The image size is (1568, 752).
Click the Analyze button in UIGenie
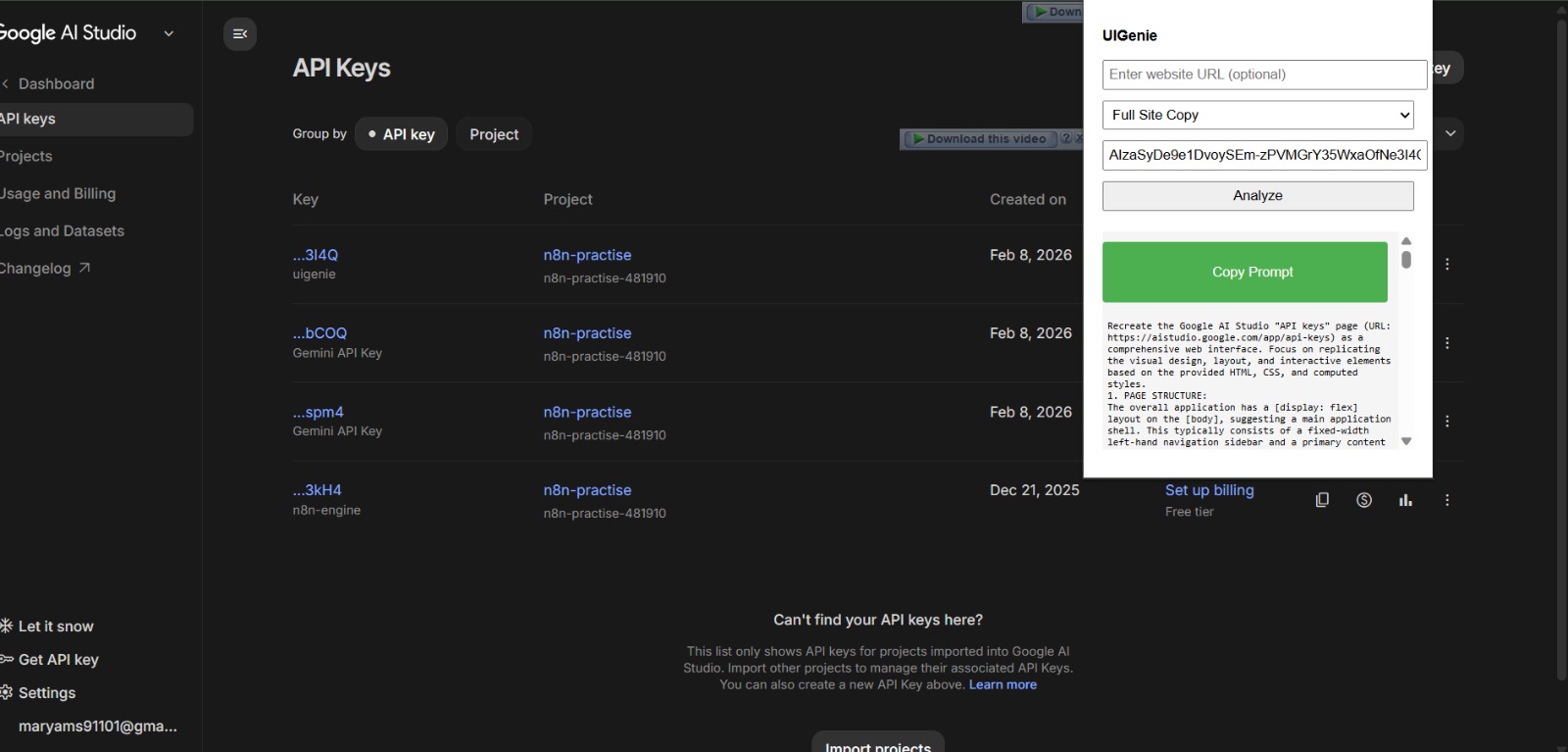point(1258,195)
